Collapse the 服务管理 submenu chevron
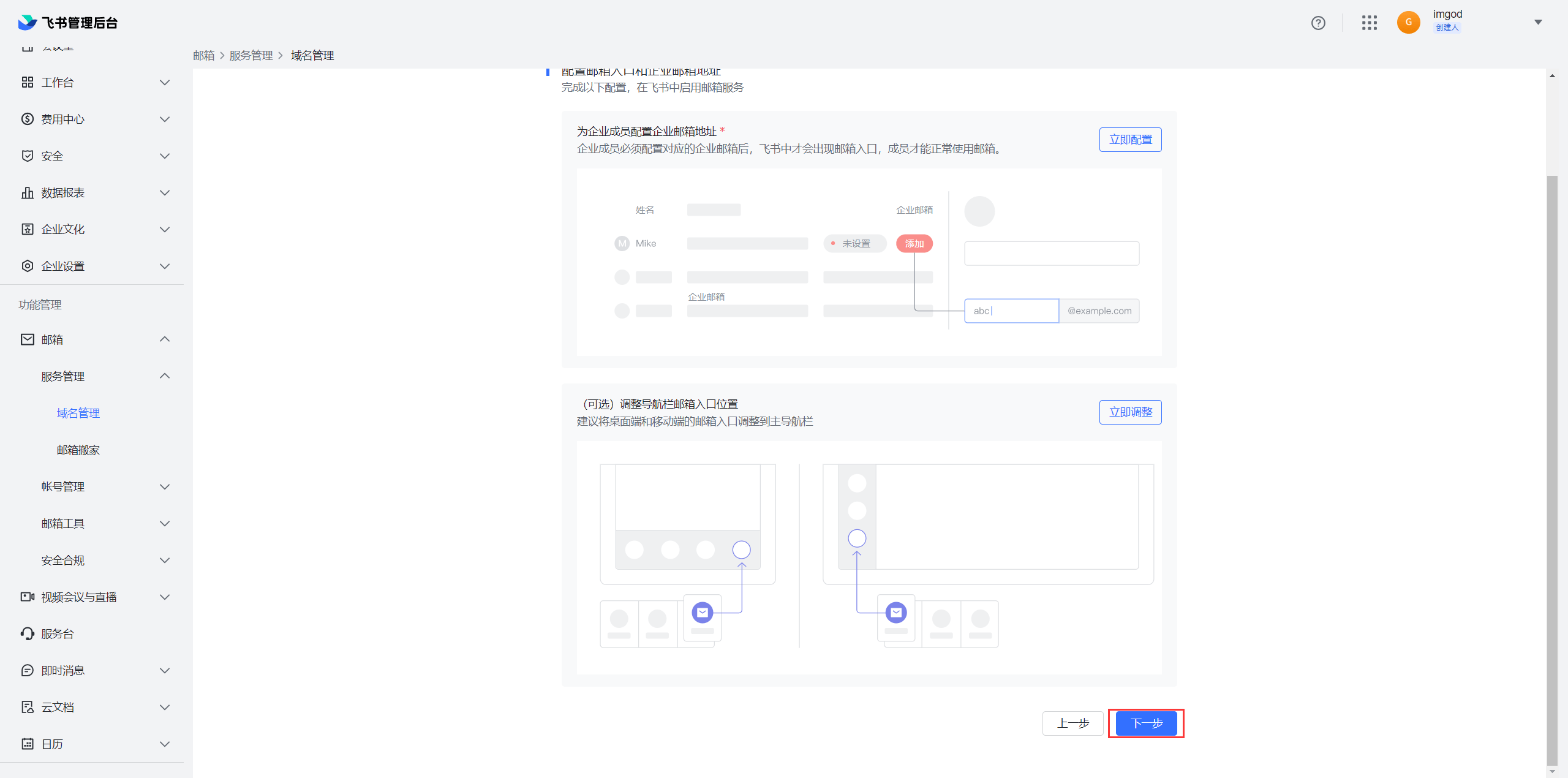 tap(164, 376)
